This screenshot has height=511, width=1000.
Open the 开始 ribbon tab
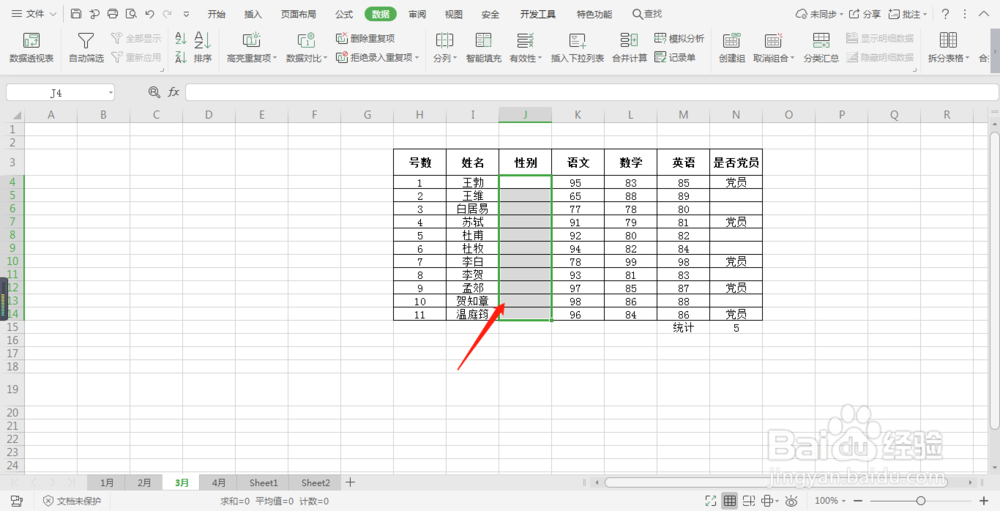tap(216, 14)
